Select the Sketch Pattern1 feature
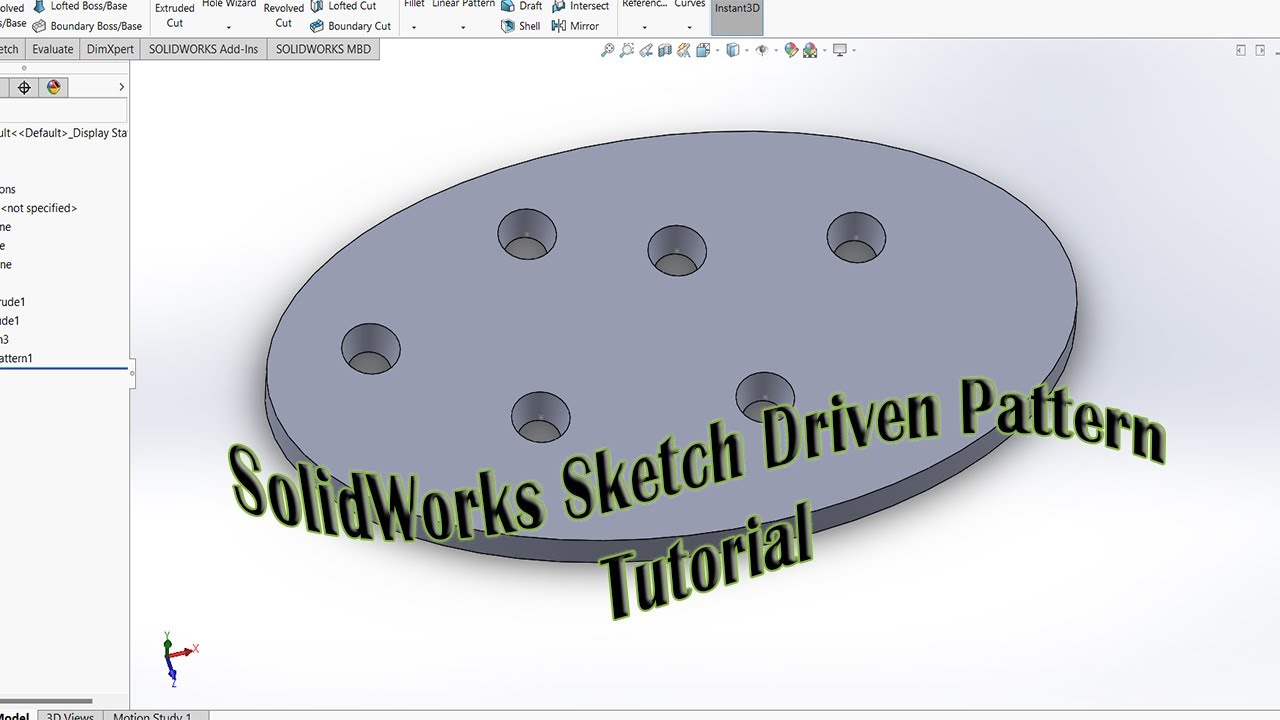This screenshot has height=720, width=1280. [17, 358]
